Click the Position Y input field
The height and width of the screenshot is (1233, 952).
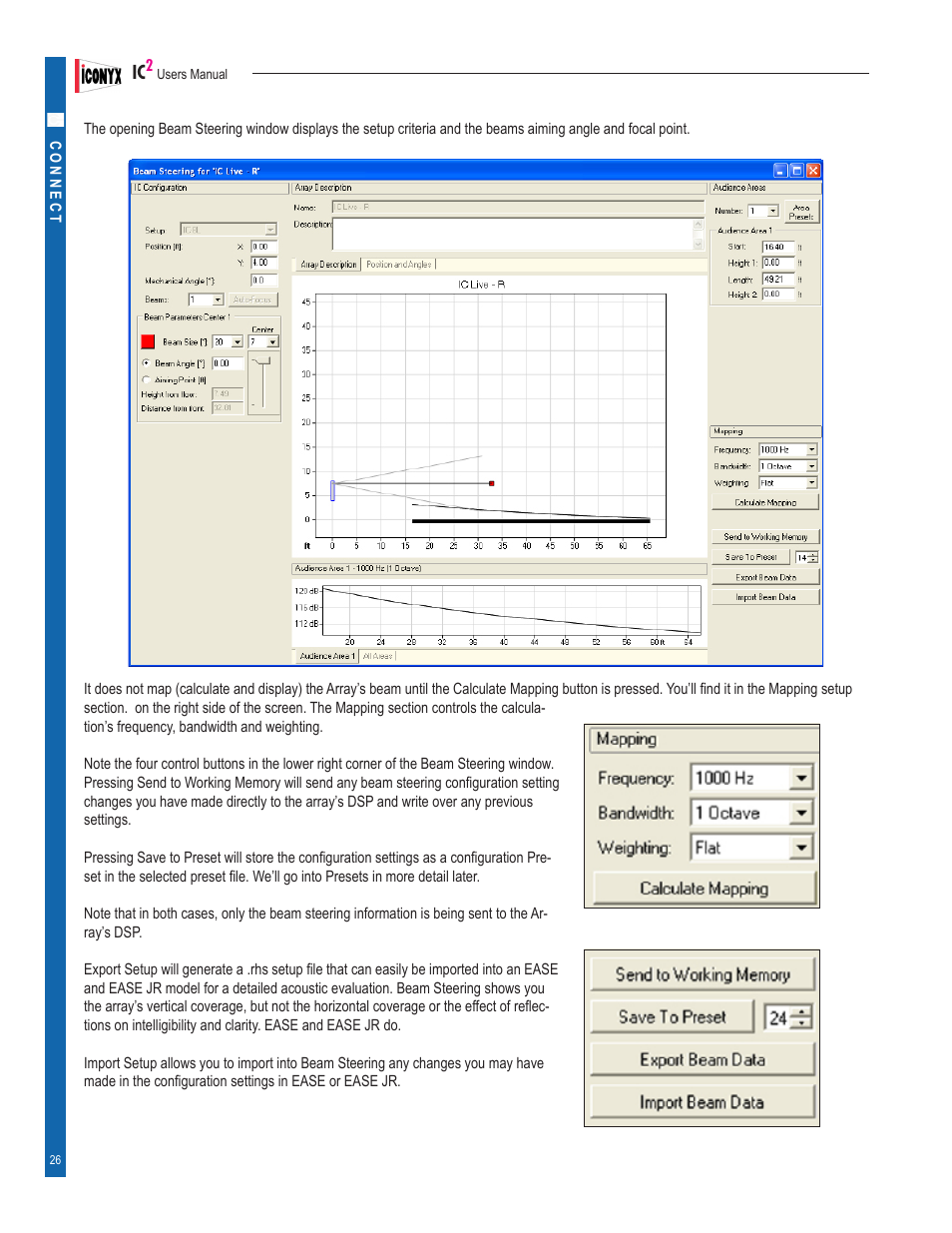pos(263,263)
